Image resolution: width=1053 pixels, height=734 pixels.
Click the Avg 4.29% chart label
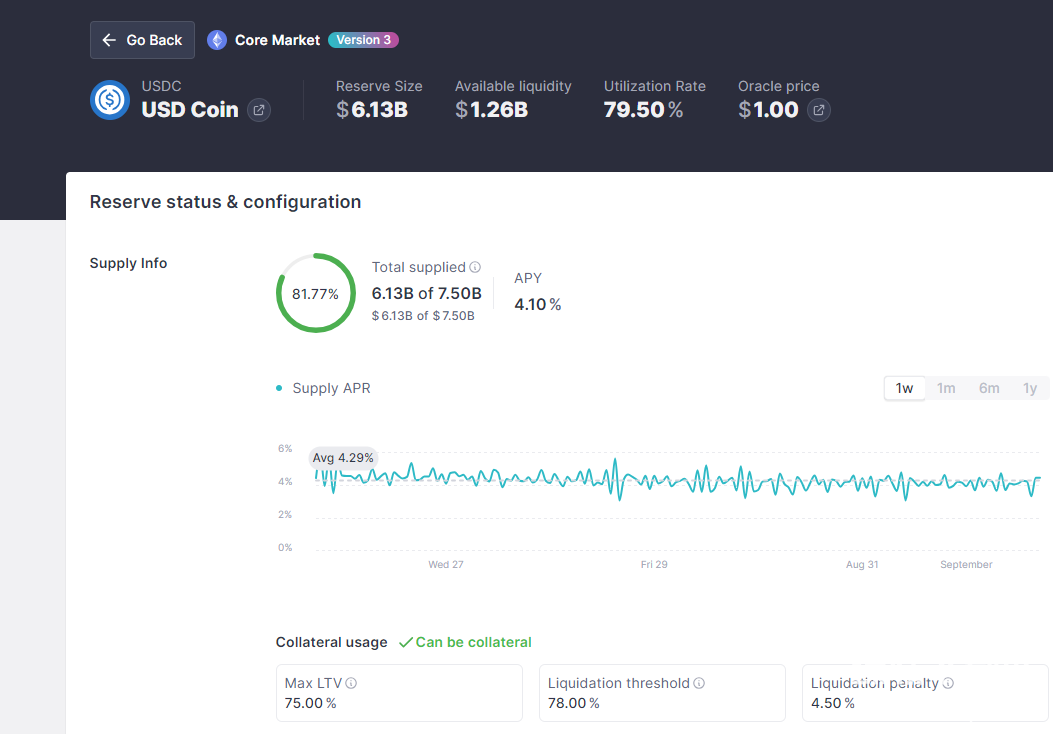click(x=343, y=458)
